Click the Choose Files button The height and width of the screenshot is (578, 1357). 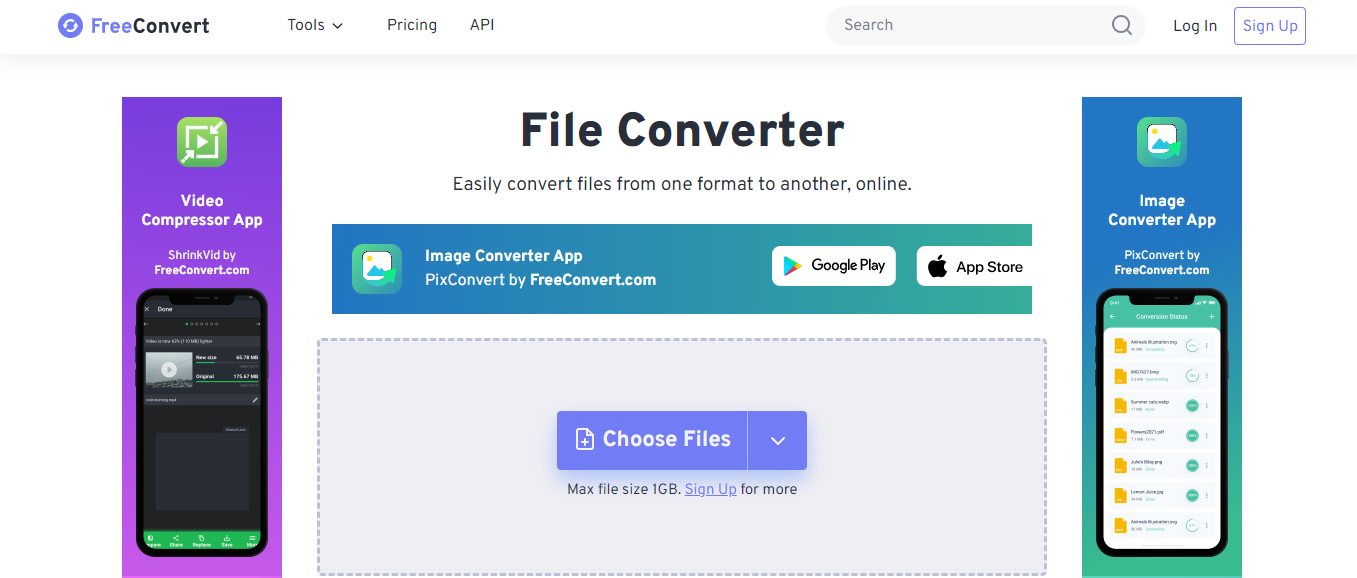pos(652,440)
